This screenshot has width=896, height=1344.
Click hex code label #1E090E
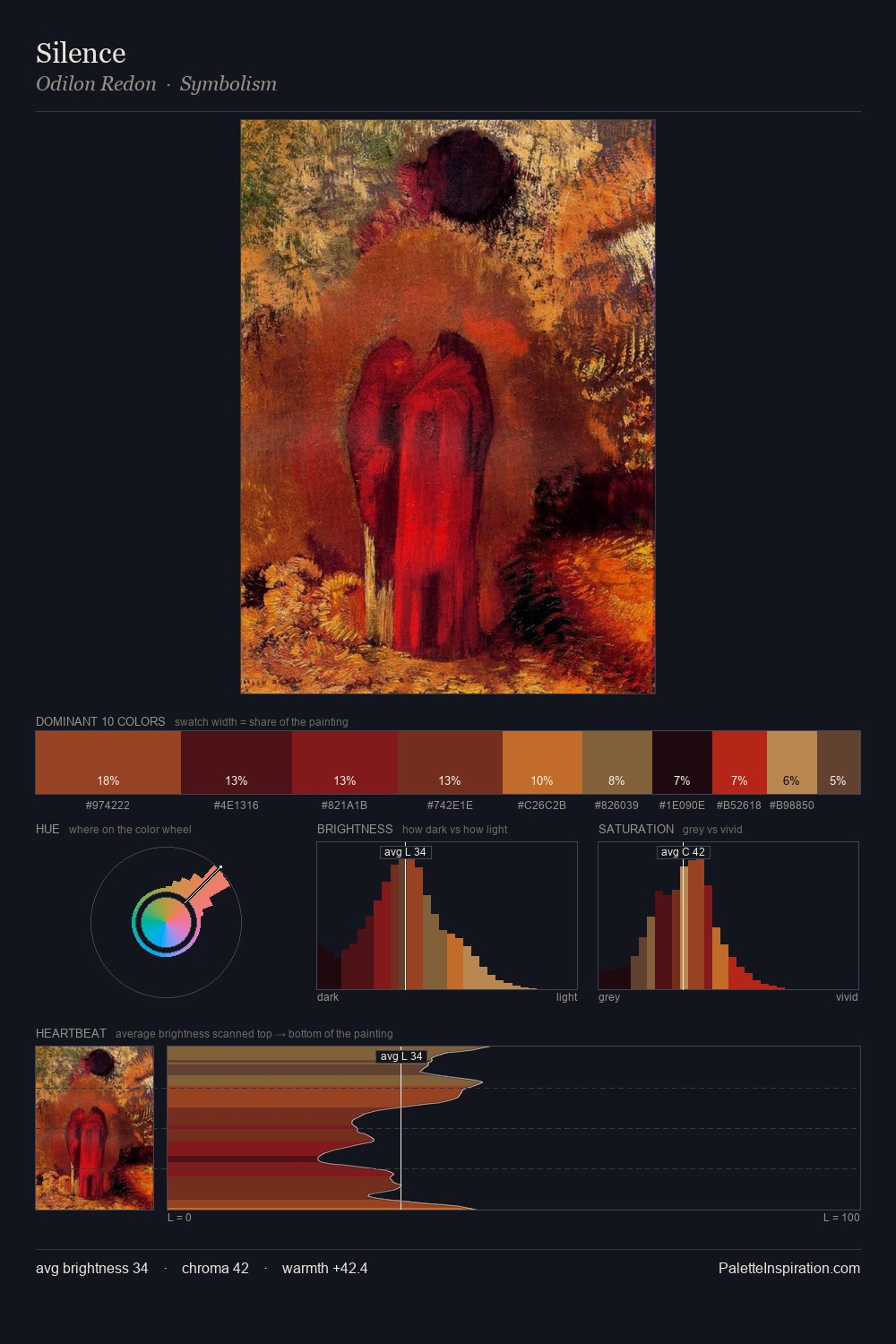click(682, 806)
